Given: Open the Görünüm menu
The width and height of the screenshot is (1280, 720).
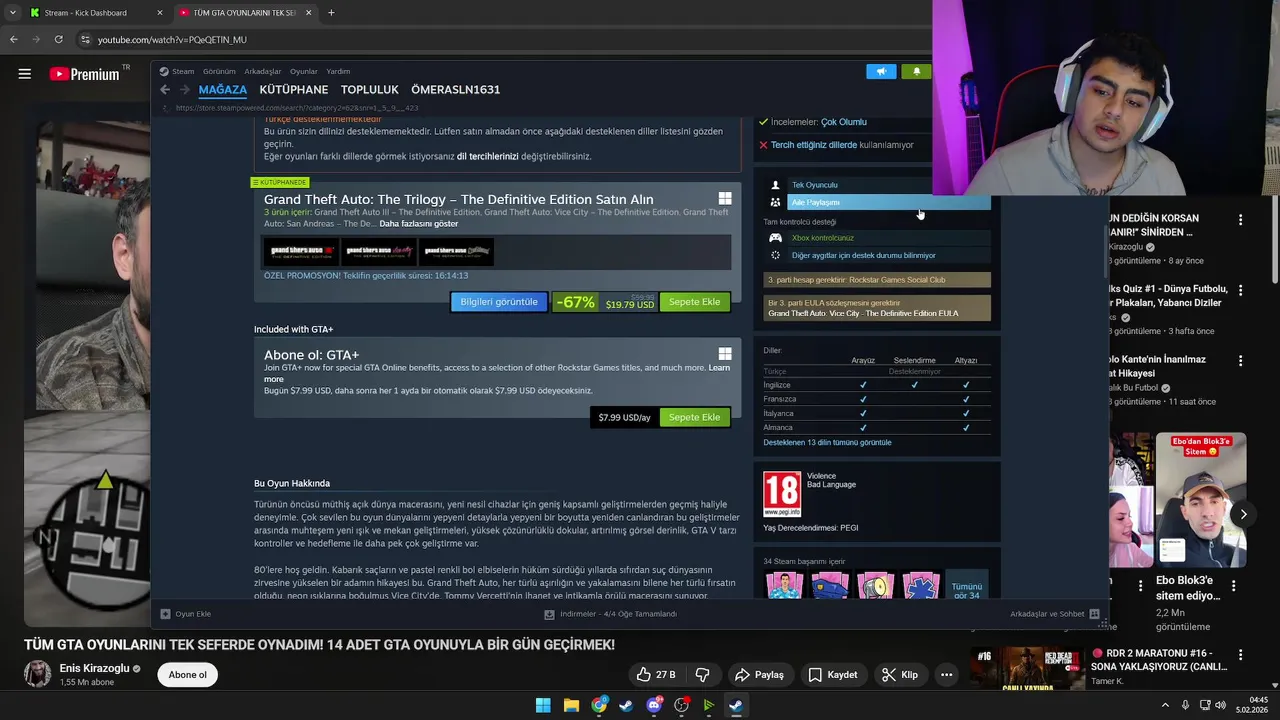Looking at the screenshot, I should click(219, 71).
